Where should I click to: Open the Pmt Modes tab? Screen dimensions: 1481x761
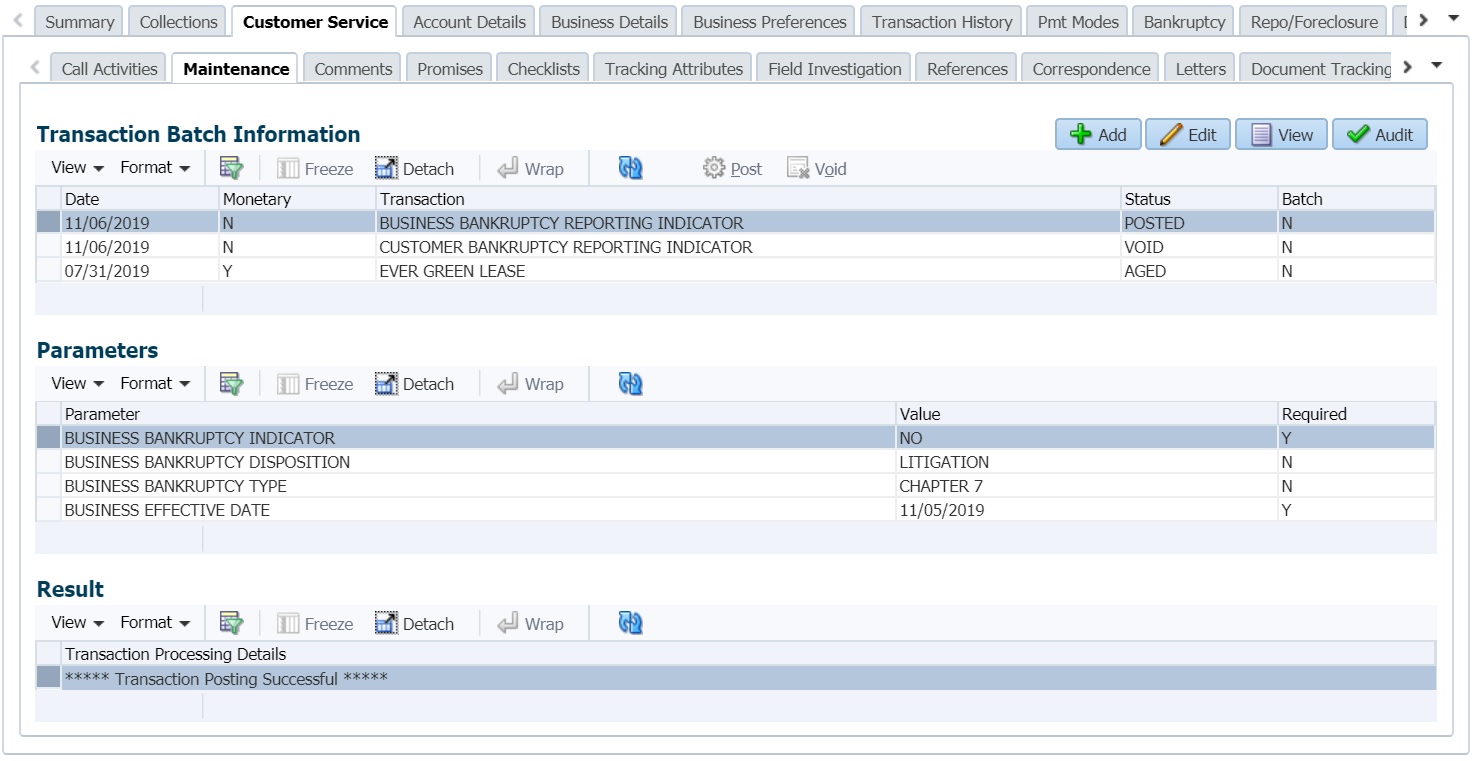[1078, 22]
